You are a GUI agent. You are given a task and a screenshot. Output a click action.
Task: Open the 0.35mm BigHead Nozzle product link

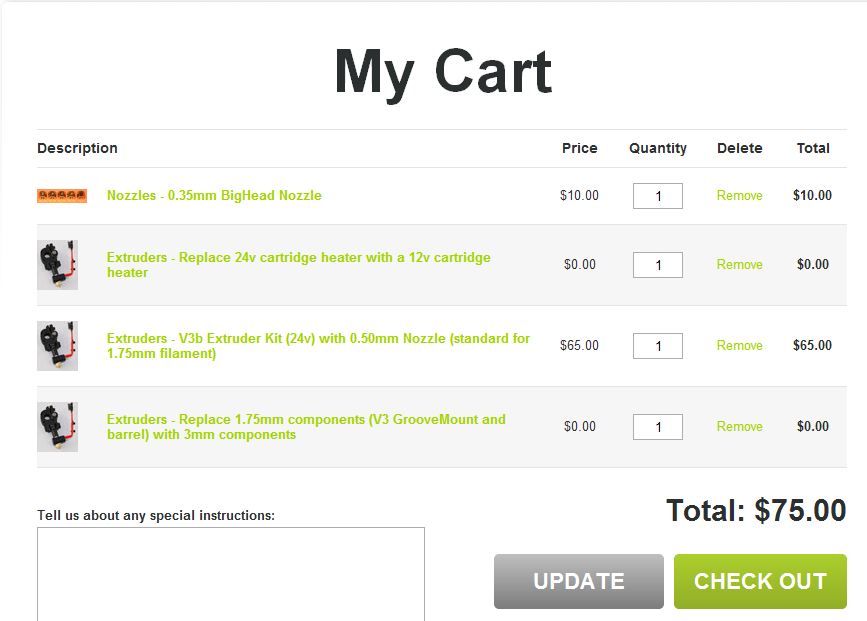(x=214, y=196)
